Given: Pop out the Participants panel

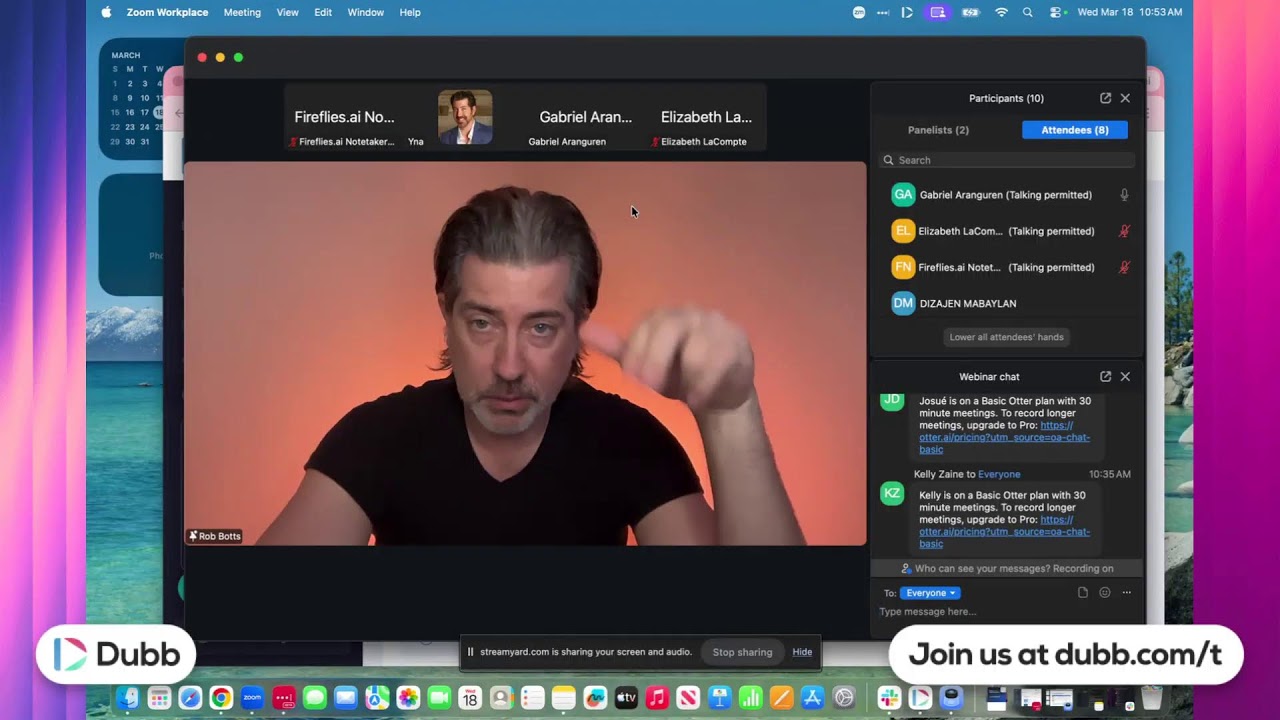Looking at the screenshot, I should point(1105,98).
